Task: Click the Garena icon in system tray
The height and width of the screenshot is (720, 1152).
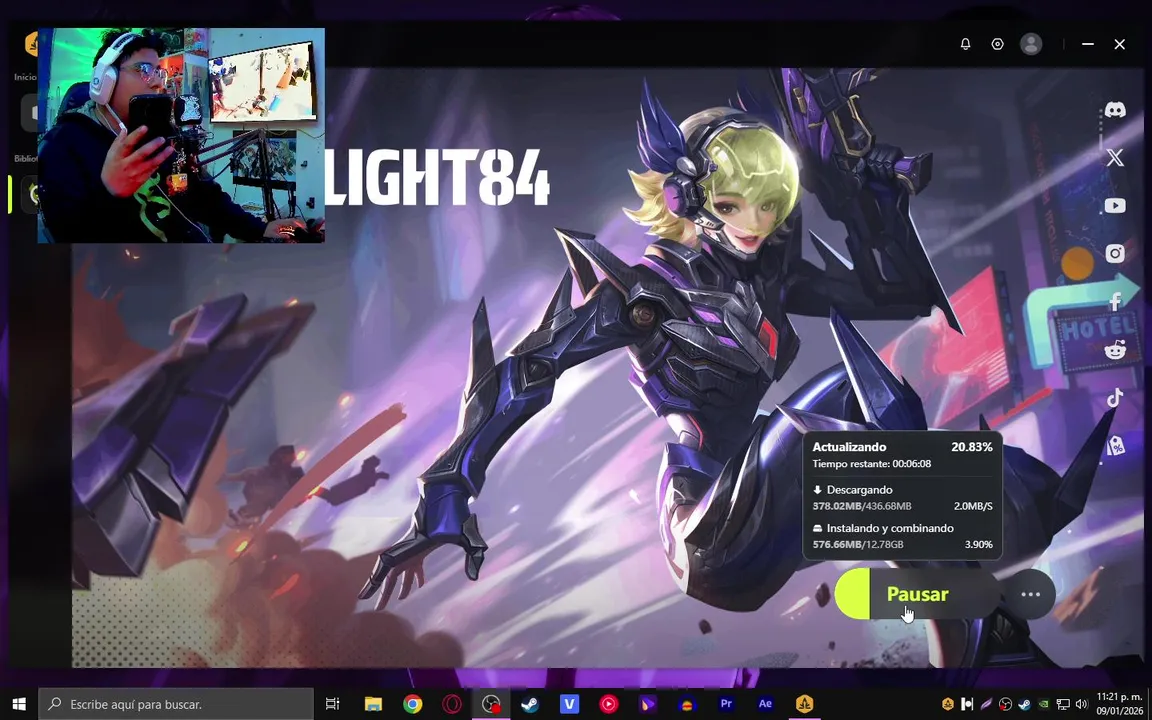Action: coord(948,704)
